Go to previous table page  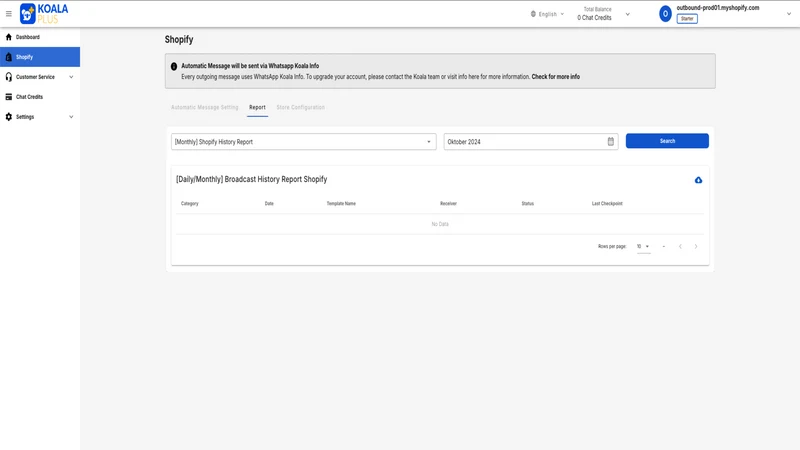[x=680, y=246]
